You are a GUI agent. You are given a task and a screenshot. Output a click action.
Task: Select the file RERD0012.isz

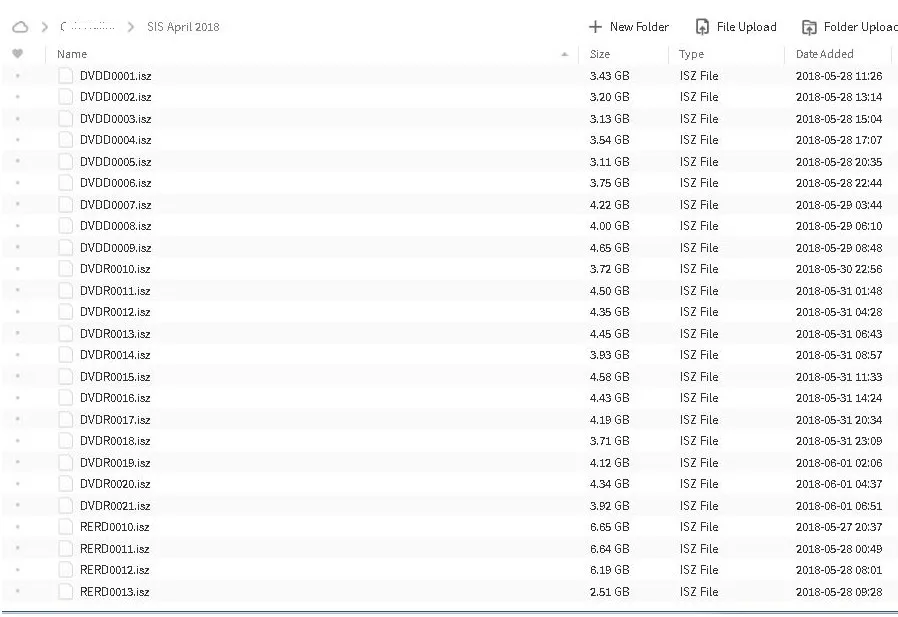115,569
